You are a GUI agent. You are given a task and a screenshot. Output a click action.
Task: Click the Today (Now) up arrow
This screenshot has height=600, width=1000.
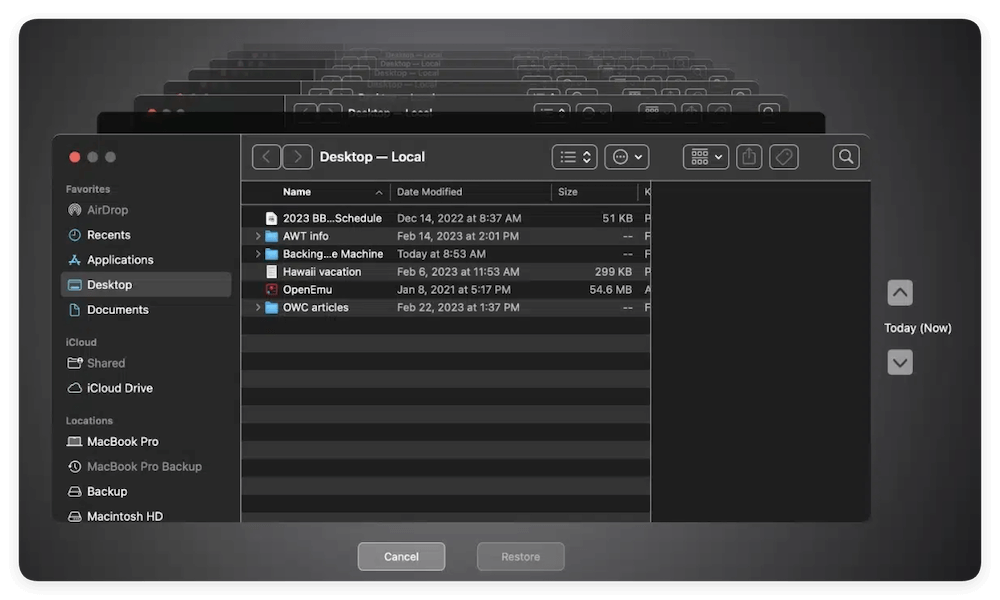tap(899, 292)
